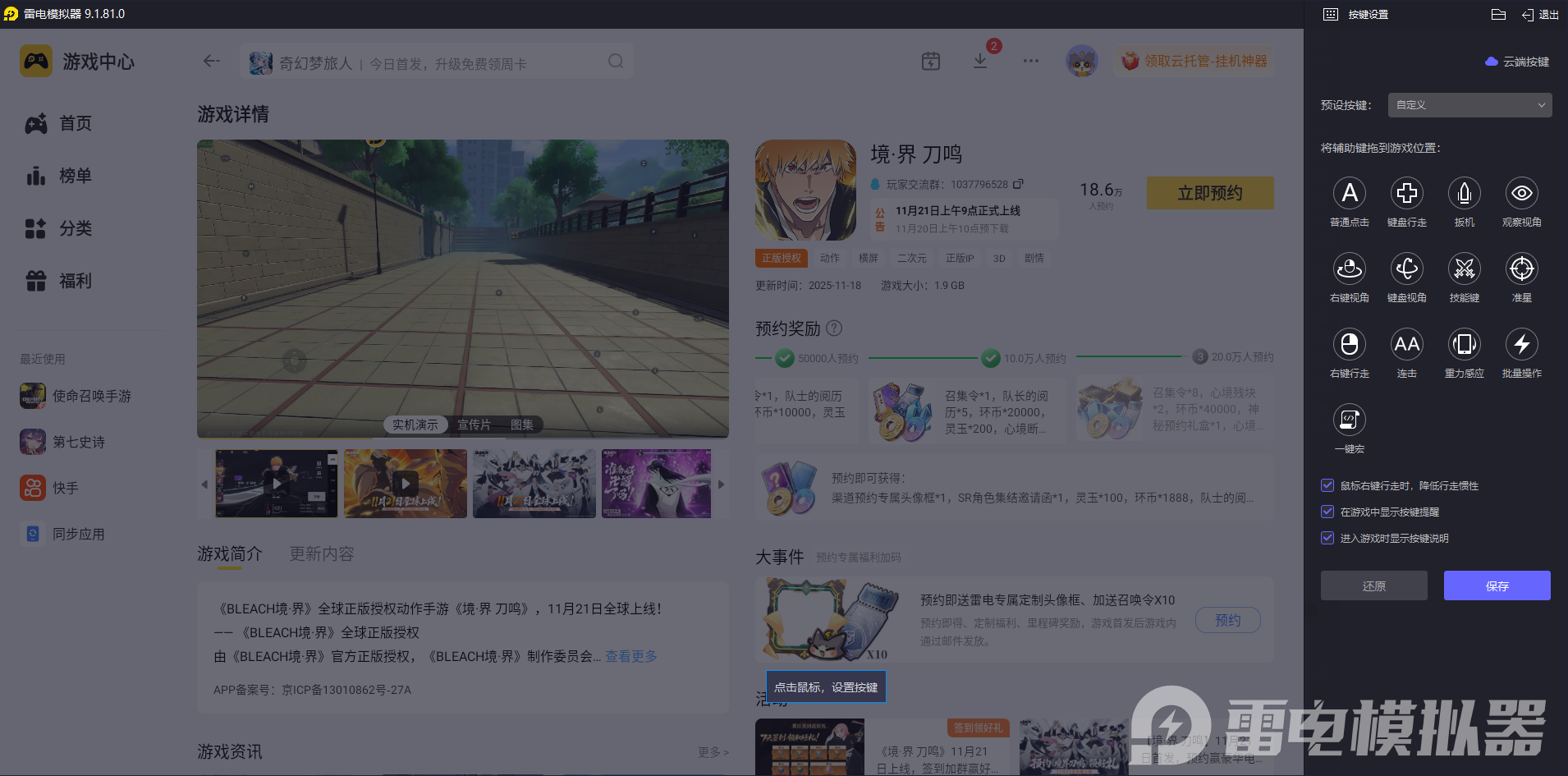Select the 右键视角 key icon

[x=1349, y=269]
